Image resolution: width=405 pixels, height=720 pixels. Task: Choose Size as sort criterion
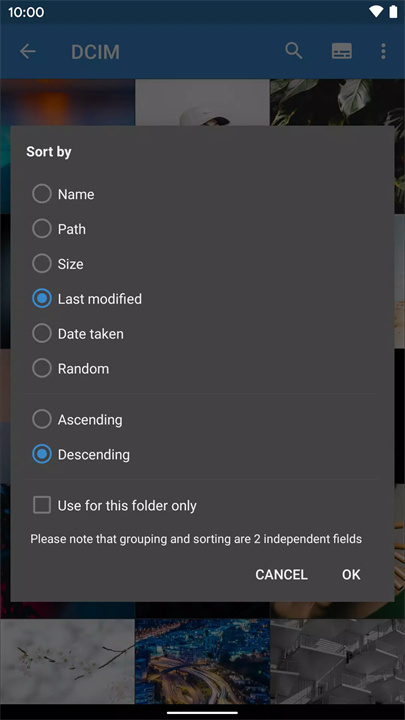(x=58, y=264)
